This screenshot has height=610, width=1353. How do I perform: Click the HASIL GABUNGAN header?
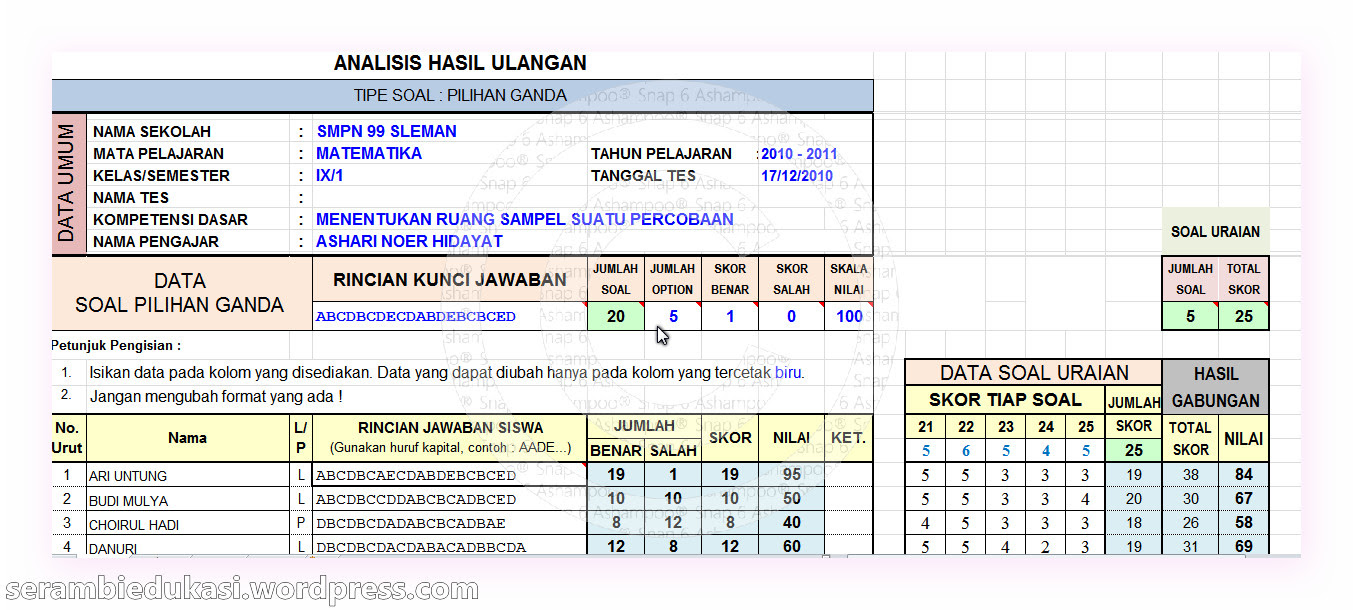1216,387
